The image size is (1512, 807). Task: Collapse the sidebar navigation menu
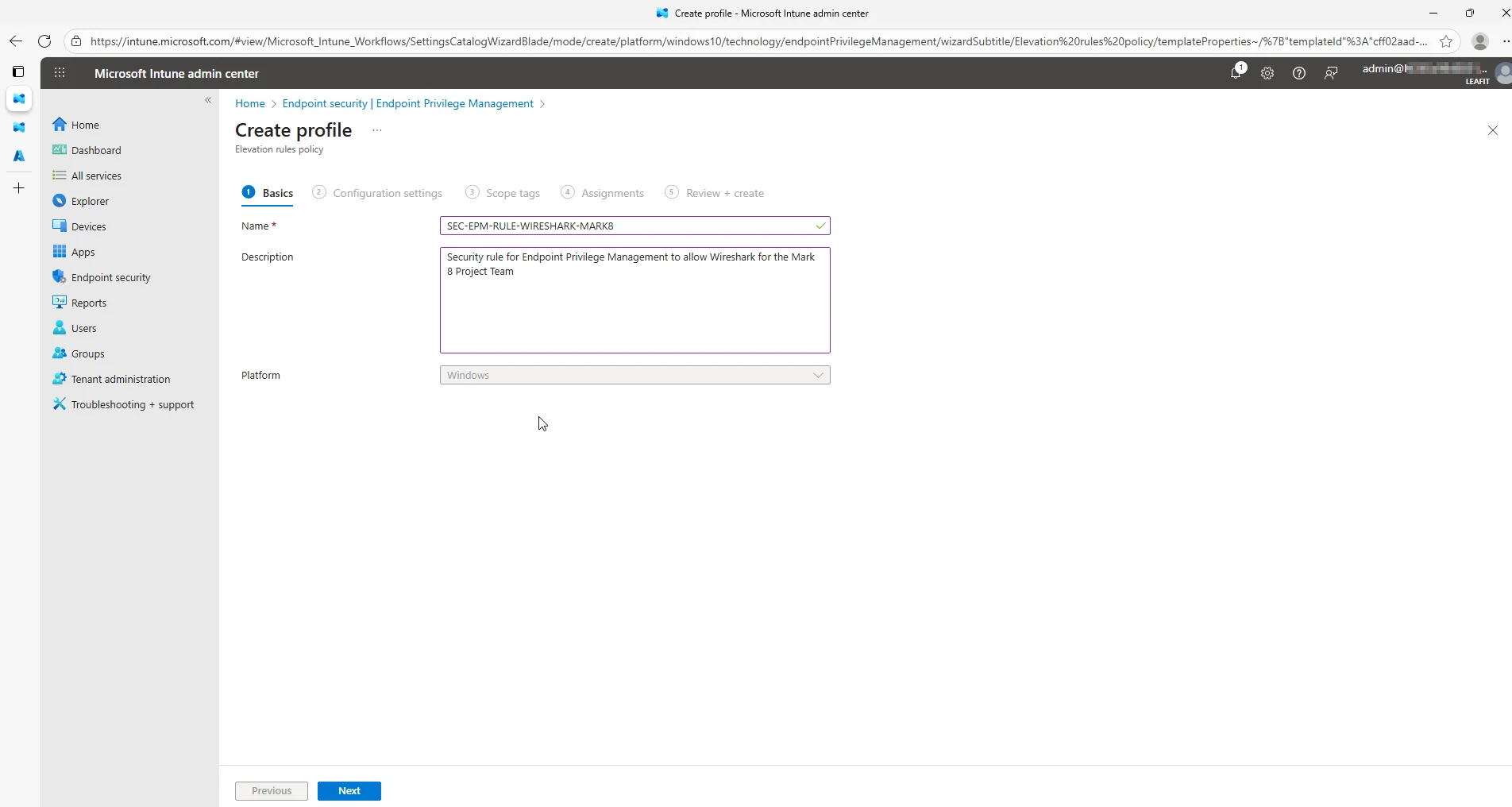tap(208, 100)
